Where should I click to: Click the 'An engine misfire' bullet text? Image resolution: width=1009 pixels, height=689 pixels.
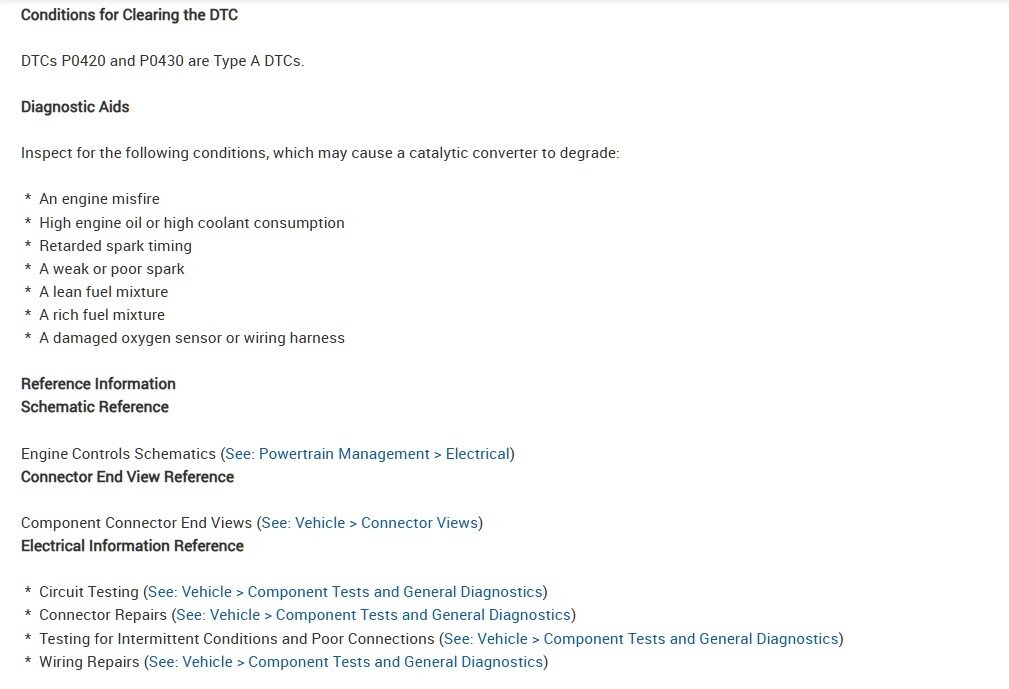tap(99, 199)
